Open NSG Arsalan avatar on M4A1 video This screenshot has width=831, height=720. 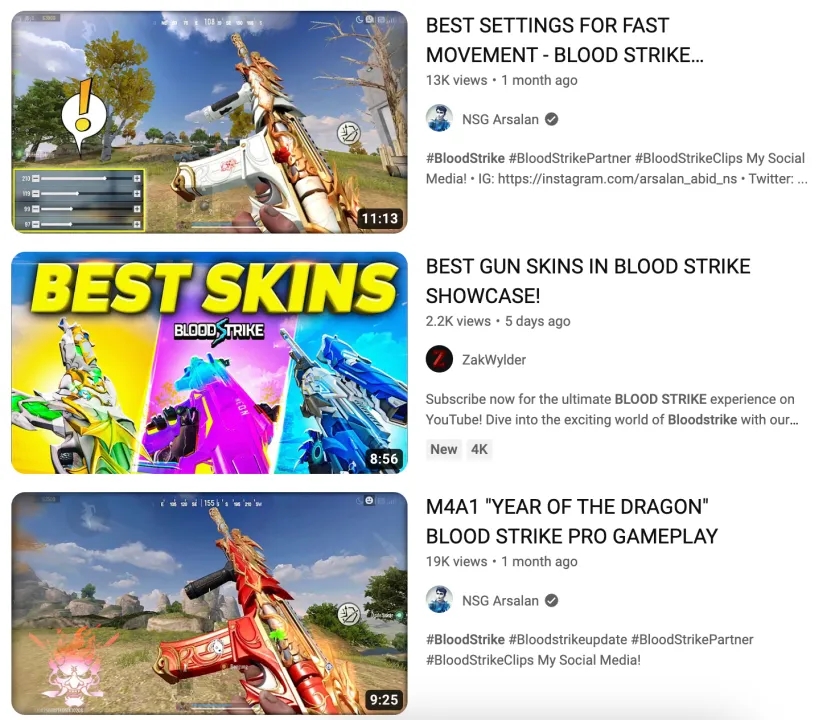[439, 600]
